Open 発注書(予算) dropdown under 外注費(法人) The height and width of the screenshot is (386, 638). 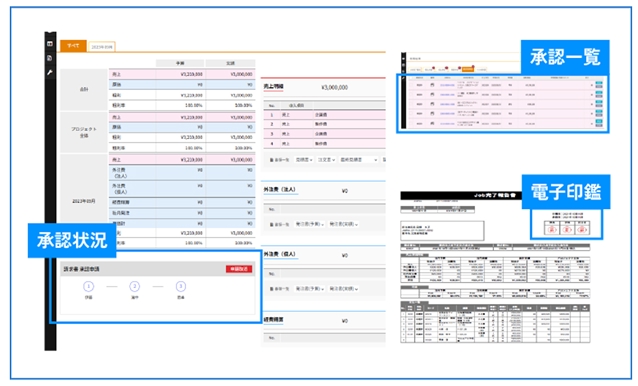click(309, 224)
